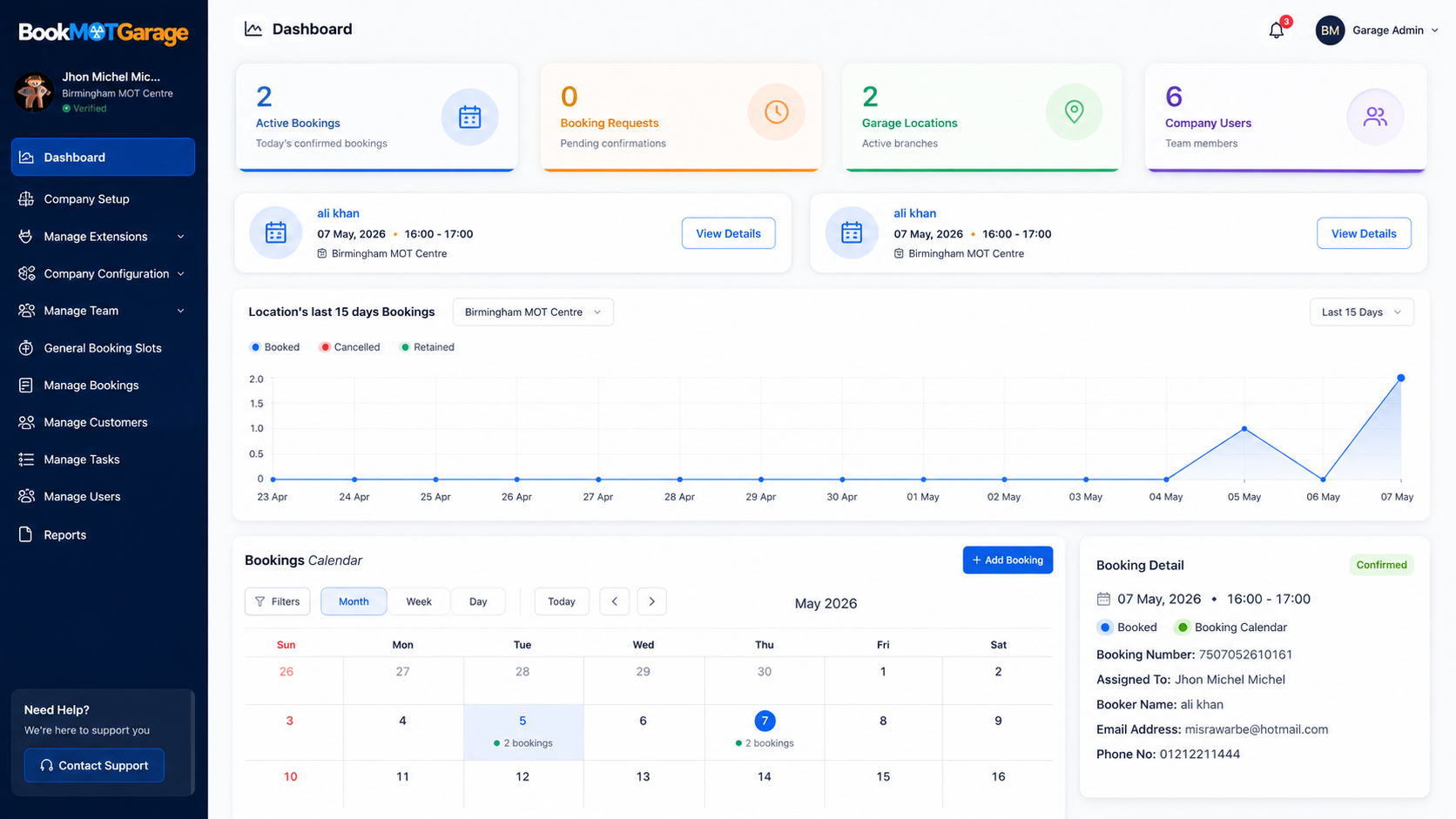Click the 07 May chart data point

(x=1400, y=379)
